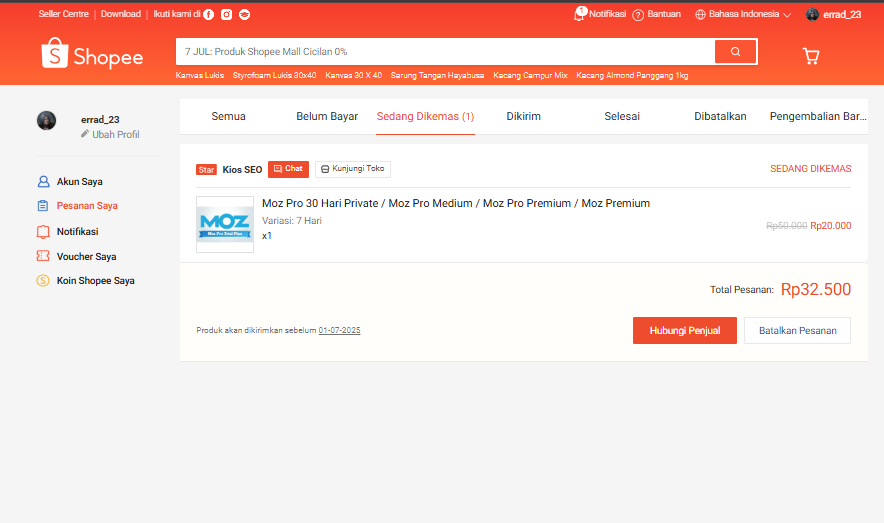Click the Batalkan Pesanan button
The width and height of the screenshot is (884, 523).
coord(797,331)
